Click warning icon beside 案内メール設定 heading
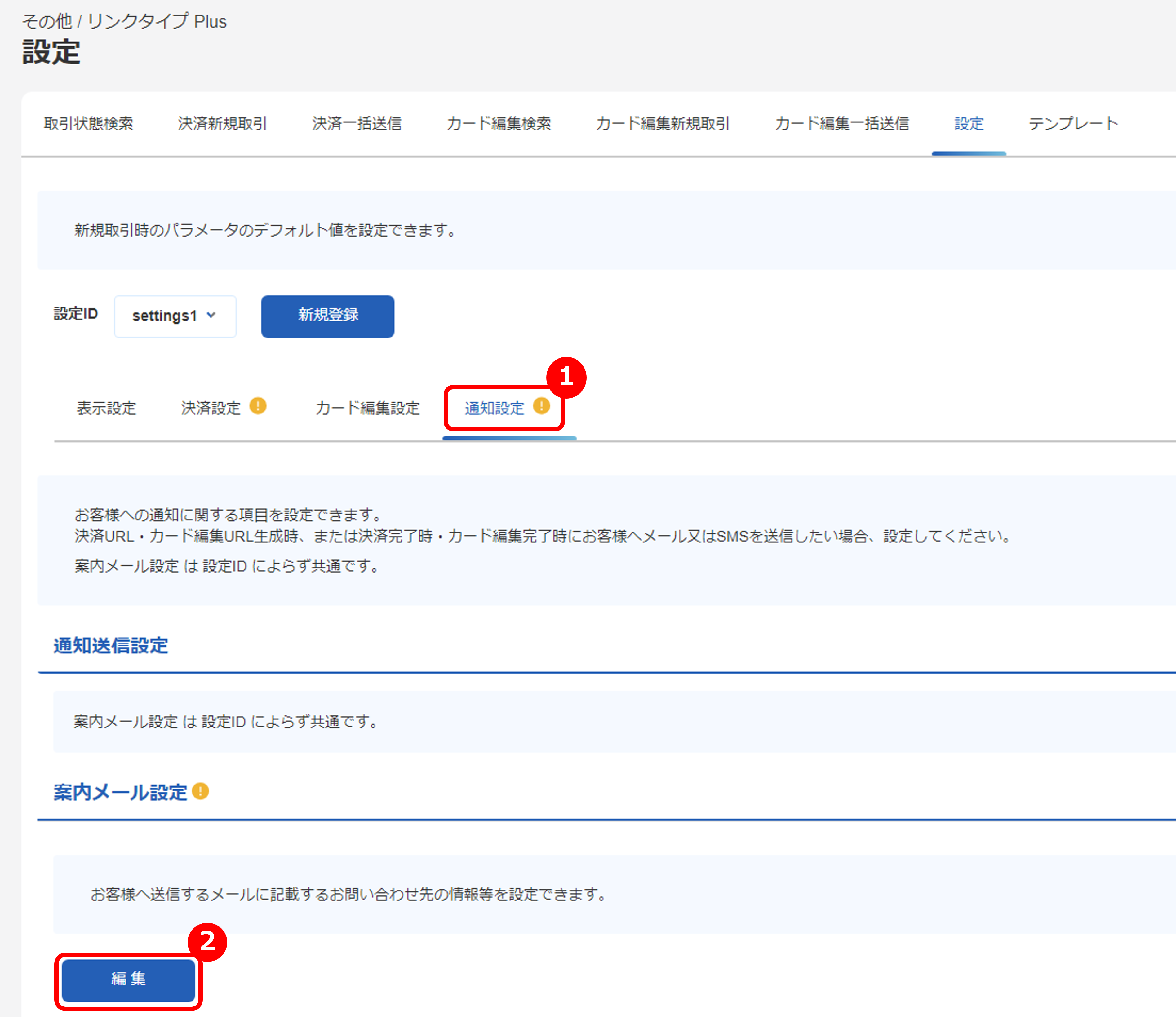This screenshot has width=1176, height=1017. click(x=200, y=790)
